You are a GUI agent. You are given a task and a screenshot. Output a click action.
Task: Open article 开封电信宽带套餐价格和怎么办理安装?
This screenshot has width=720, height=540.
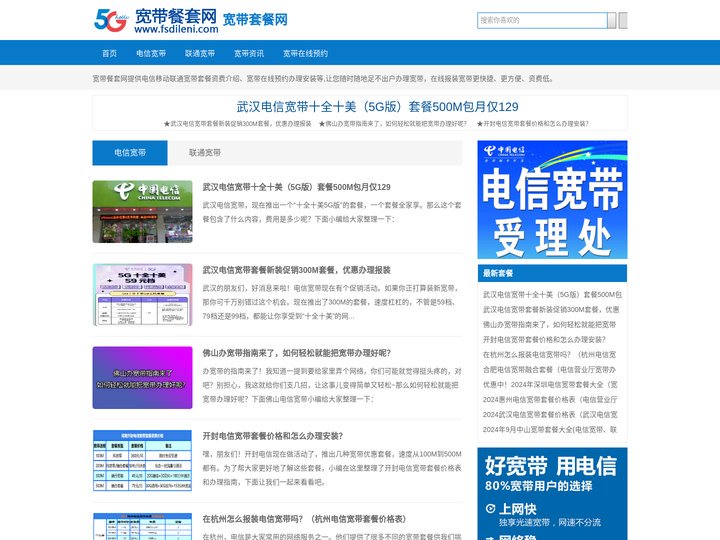click(x=273, y=436)
